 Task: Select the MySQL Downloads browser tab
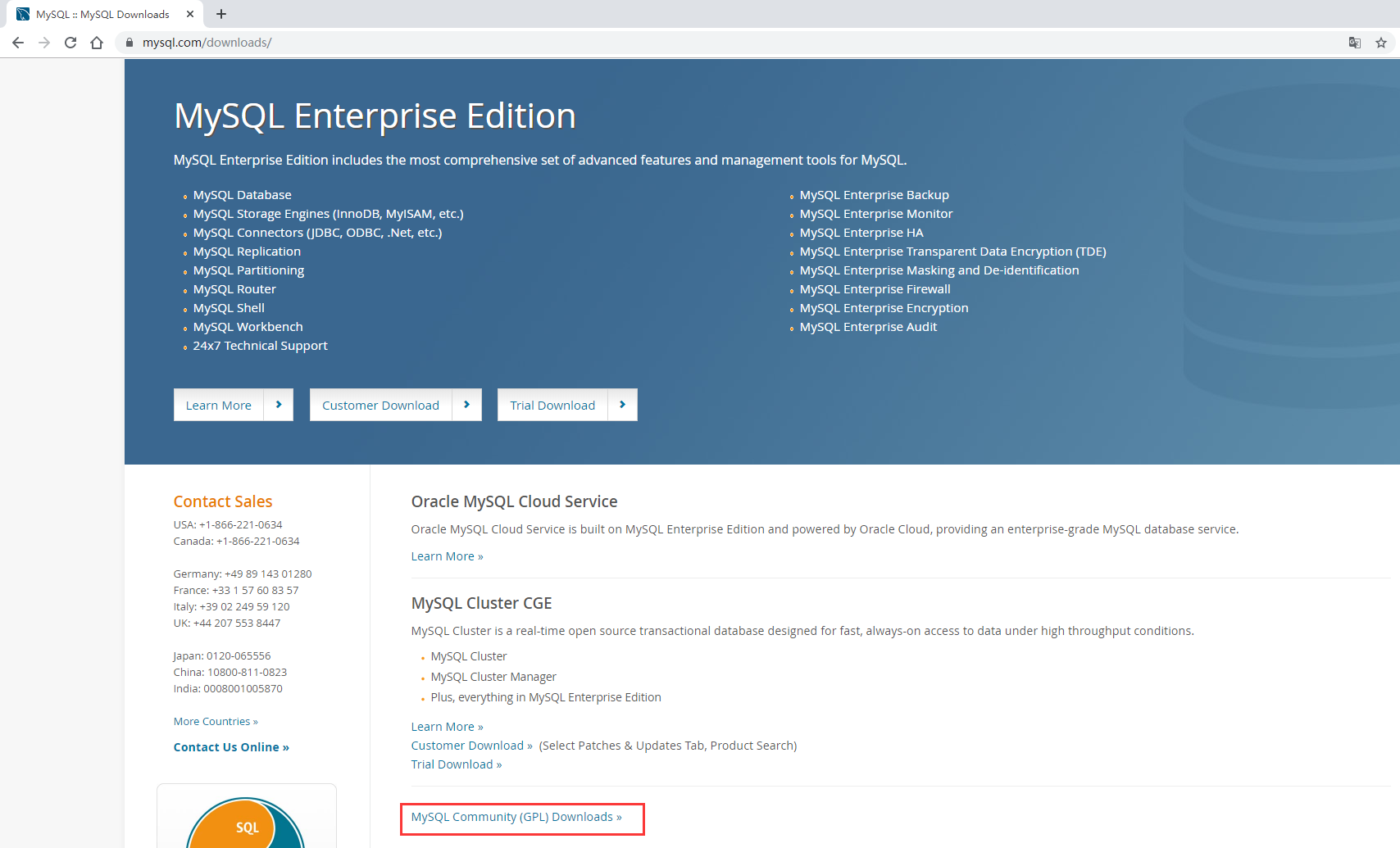tap(102, 14)
